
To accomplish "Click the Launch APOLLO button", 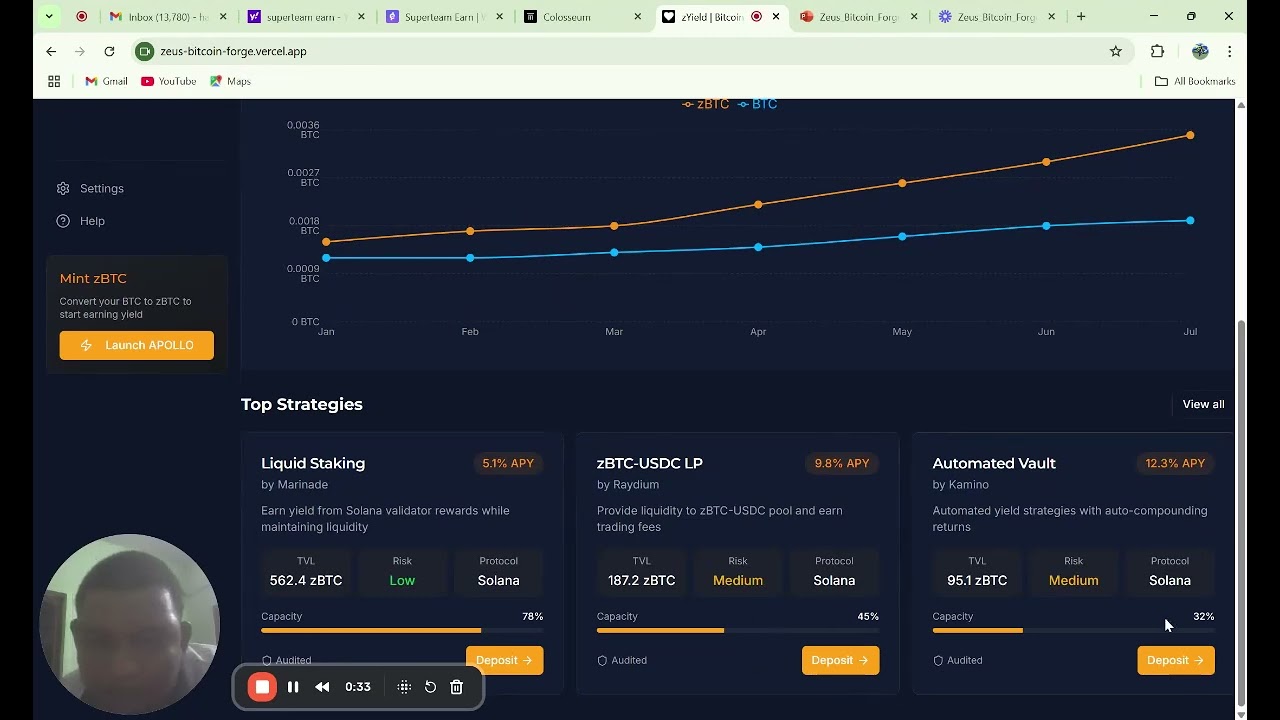I will (x=136, y=345).
